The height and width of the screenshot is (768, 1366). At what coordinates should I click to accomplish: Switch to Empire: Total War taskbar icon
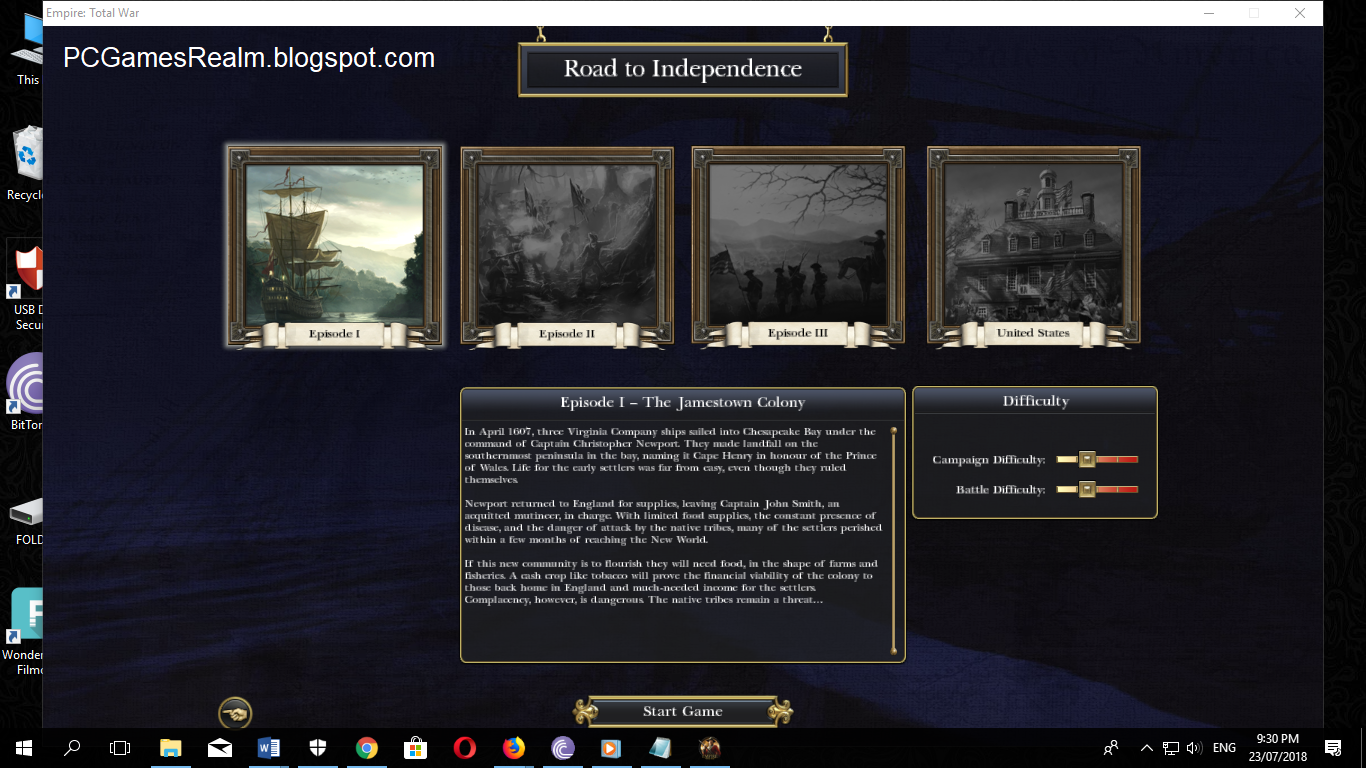710,748
